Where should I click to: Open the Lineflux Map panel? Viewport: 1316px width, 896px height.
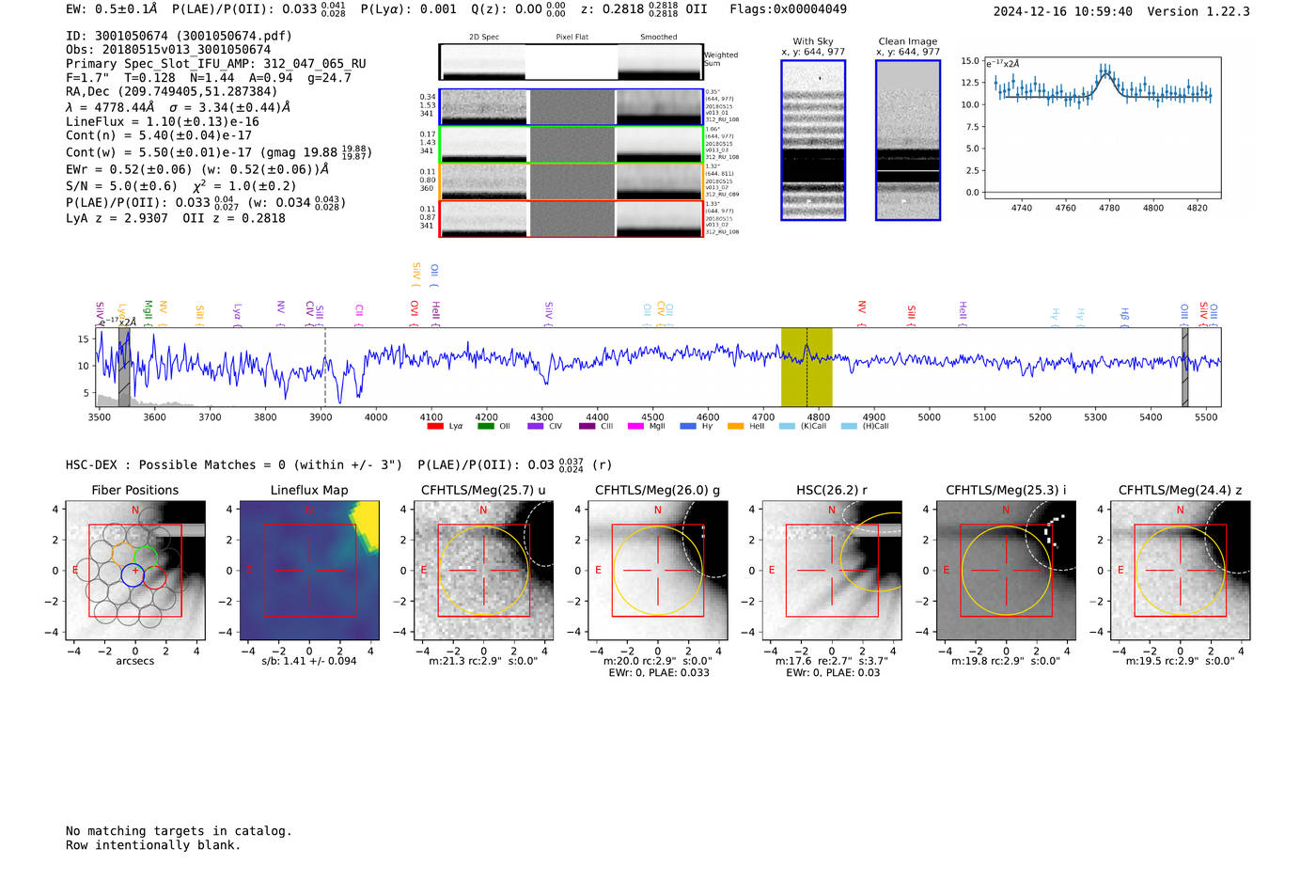click(x=309, y=570)
